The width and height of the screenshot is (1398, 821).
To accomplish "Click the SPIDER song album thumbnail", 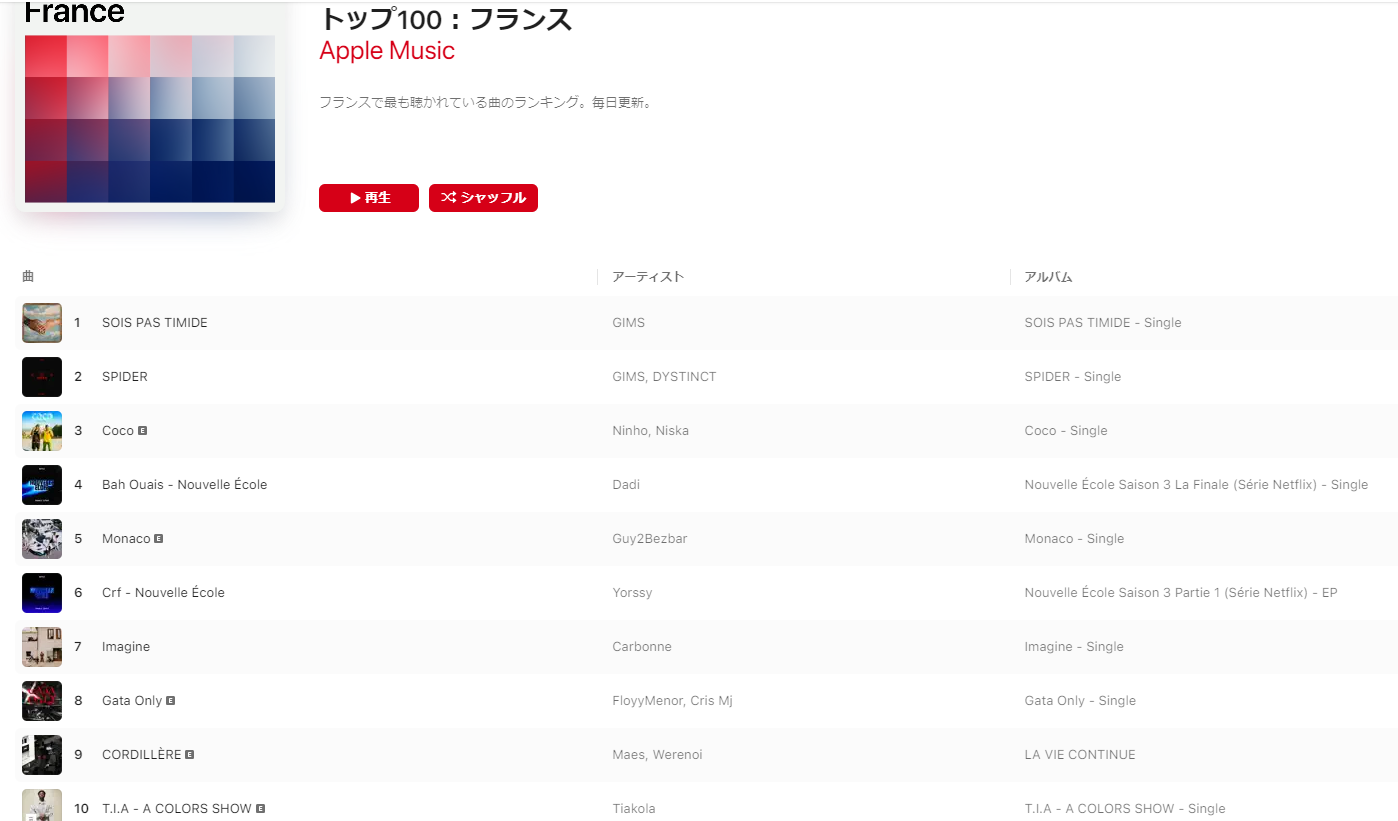I will click(42, 377).
